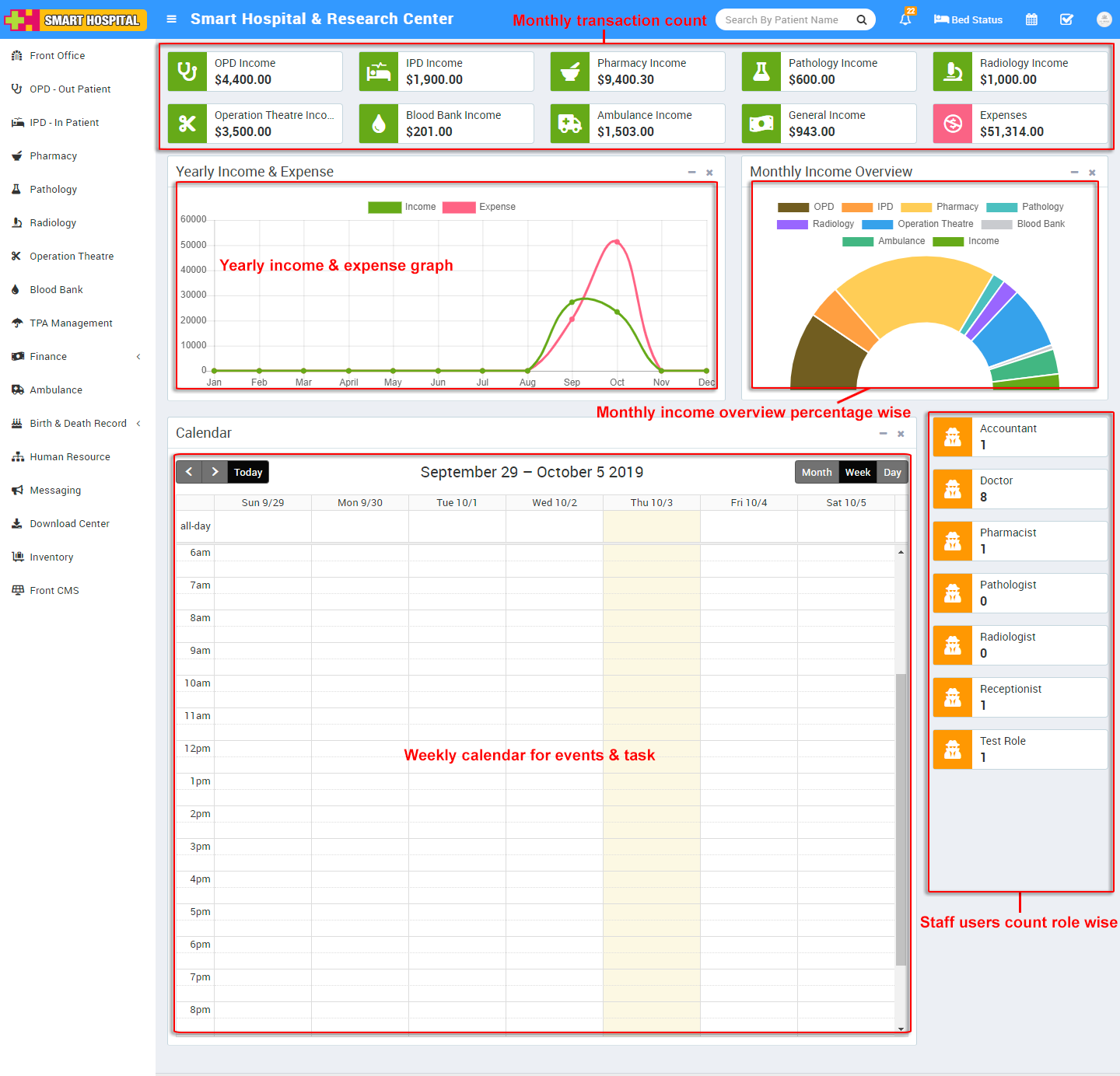Expand the Finance sidebar menu

point(76,356)
